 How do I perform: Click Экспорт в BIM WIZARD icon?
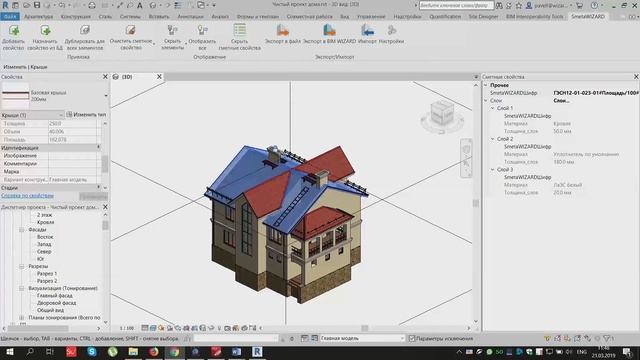[x=329, y=30]
